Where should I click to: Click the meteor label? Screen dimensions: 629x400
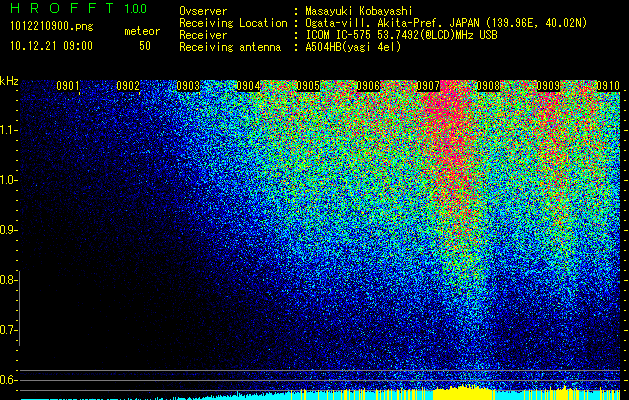[142, 31]
